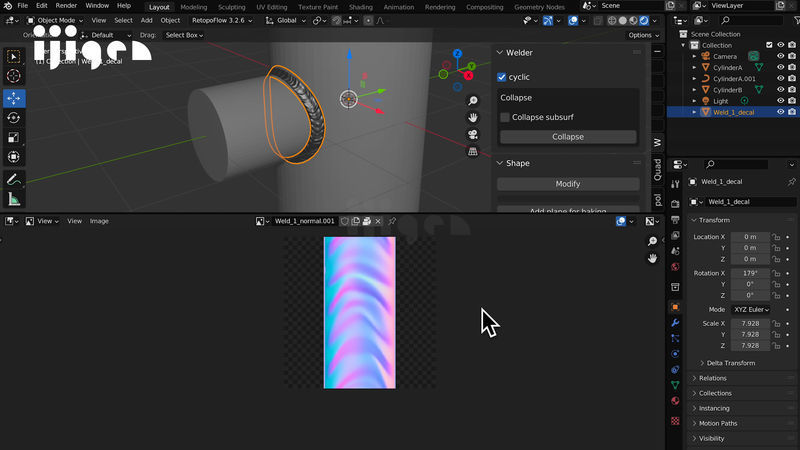This screenshot has width=800, height=450.
Task: Toggle camera view icon in viewport
Action: click(473, 135)
